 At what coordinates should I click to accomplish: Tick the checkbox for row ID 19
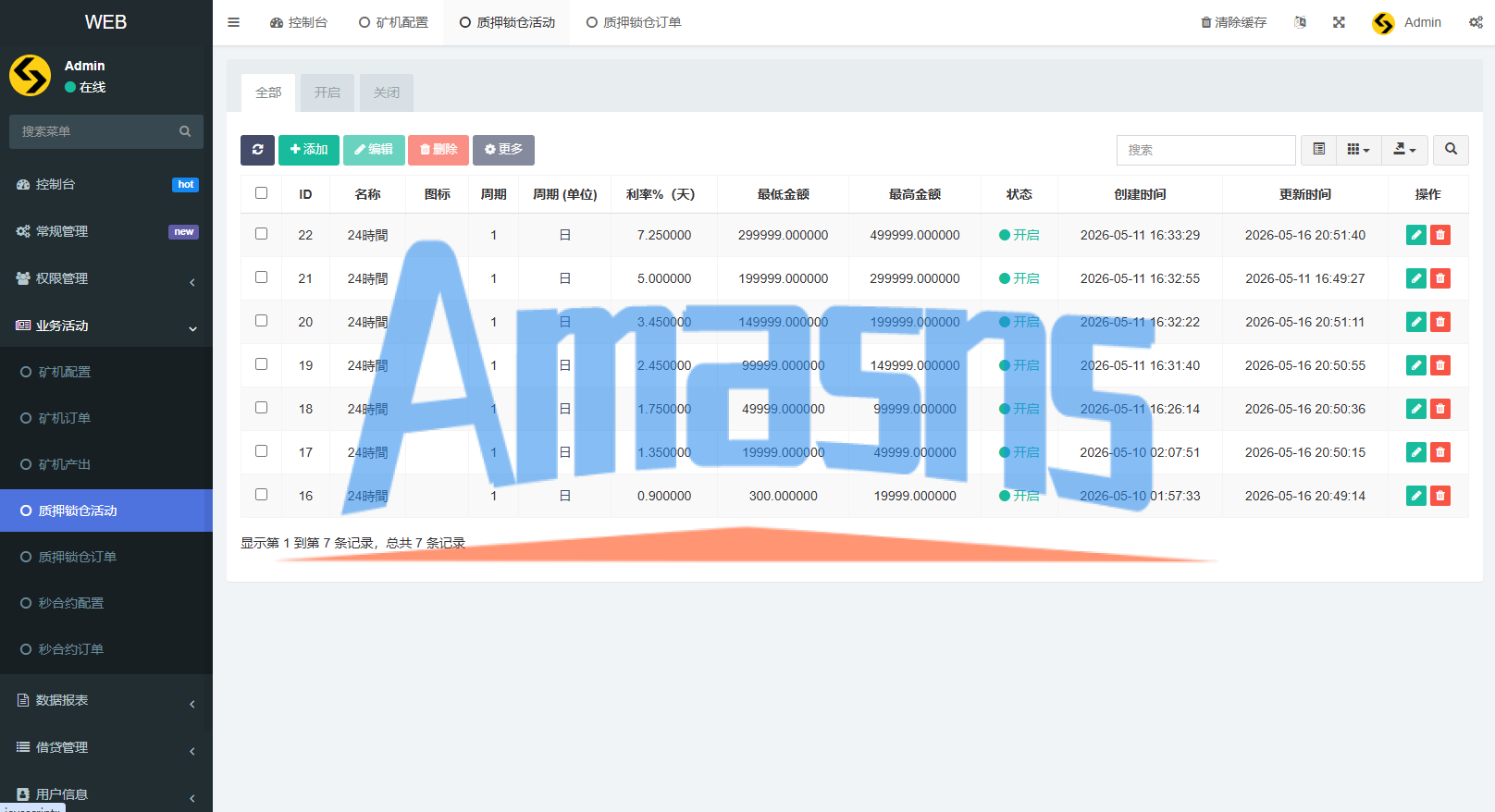[x=261, y=364]
